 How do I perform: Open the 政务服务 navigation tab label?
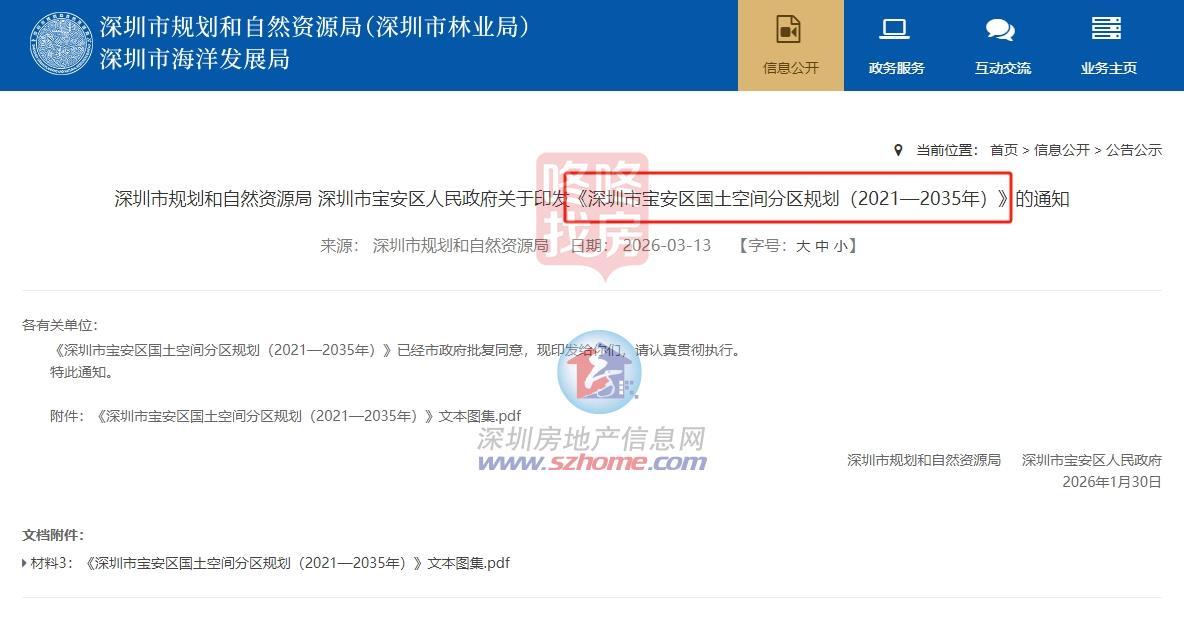click(x=896, y=68)
